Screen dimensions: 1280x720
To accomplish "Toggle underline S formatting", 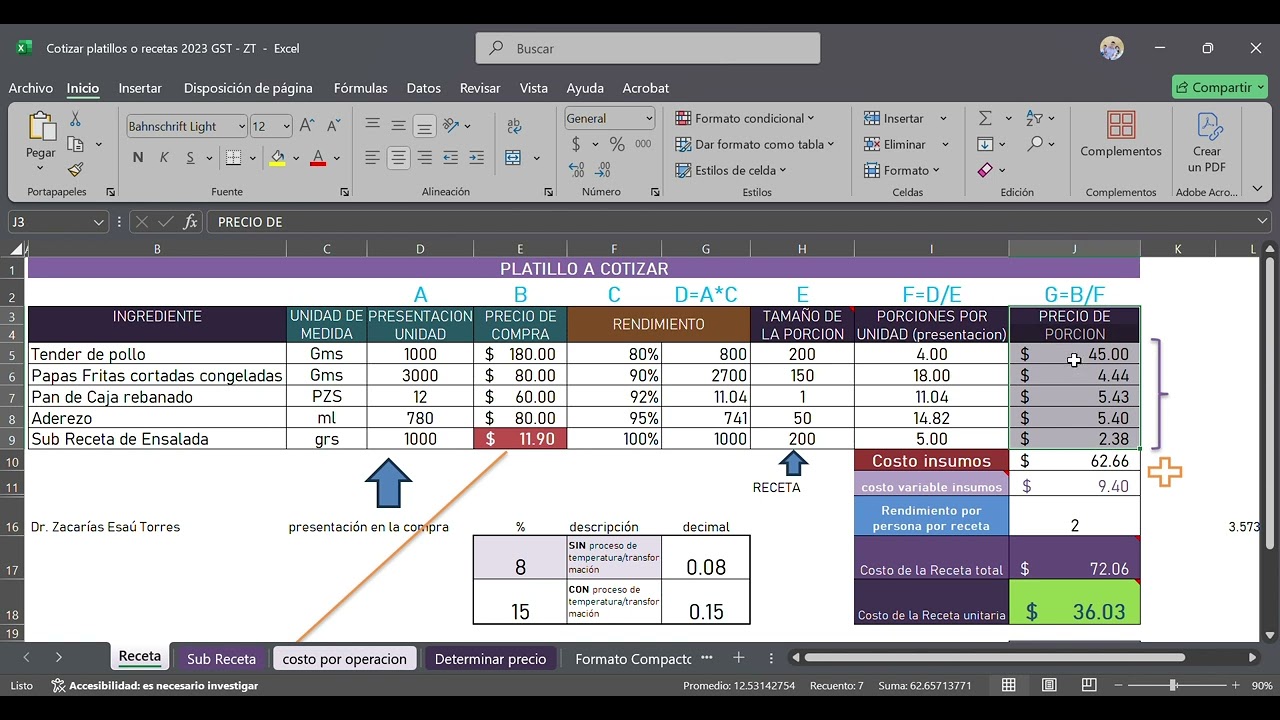I will 190,158.
